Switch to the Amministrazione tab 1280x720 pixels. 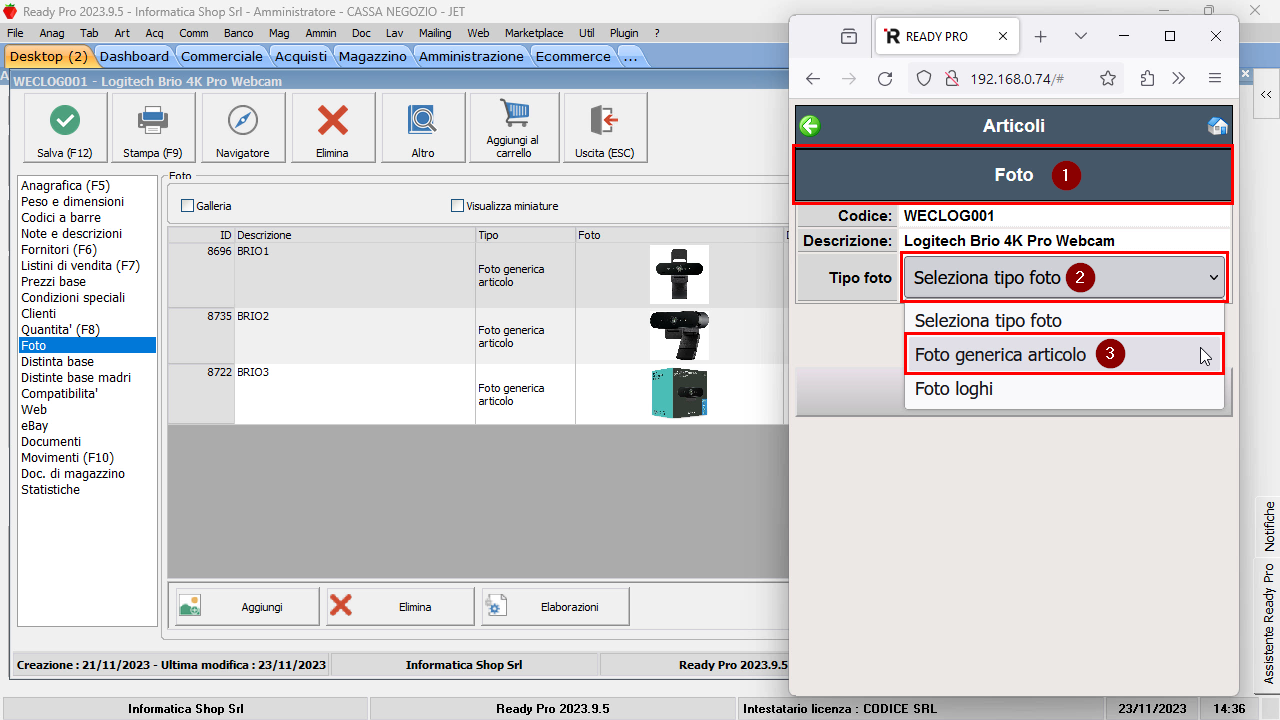coord(471,57)
